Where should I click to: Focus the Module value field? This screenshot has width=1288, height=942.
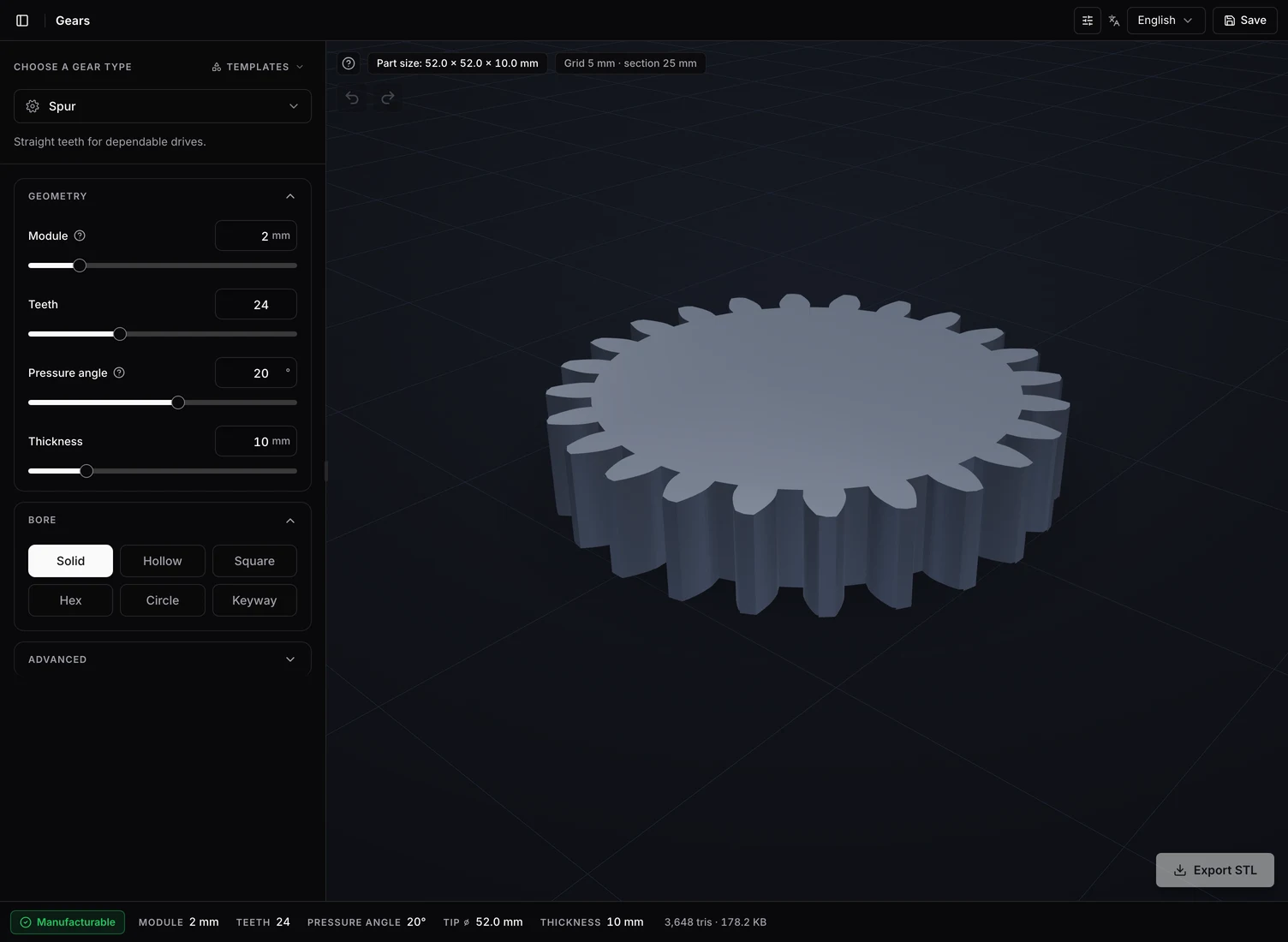[x=256, y=235]
